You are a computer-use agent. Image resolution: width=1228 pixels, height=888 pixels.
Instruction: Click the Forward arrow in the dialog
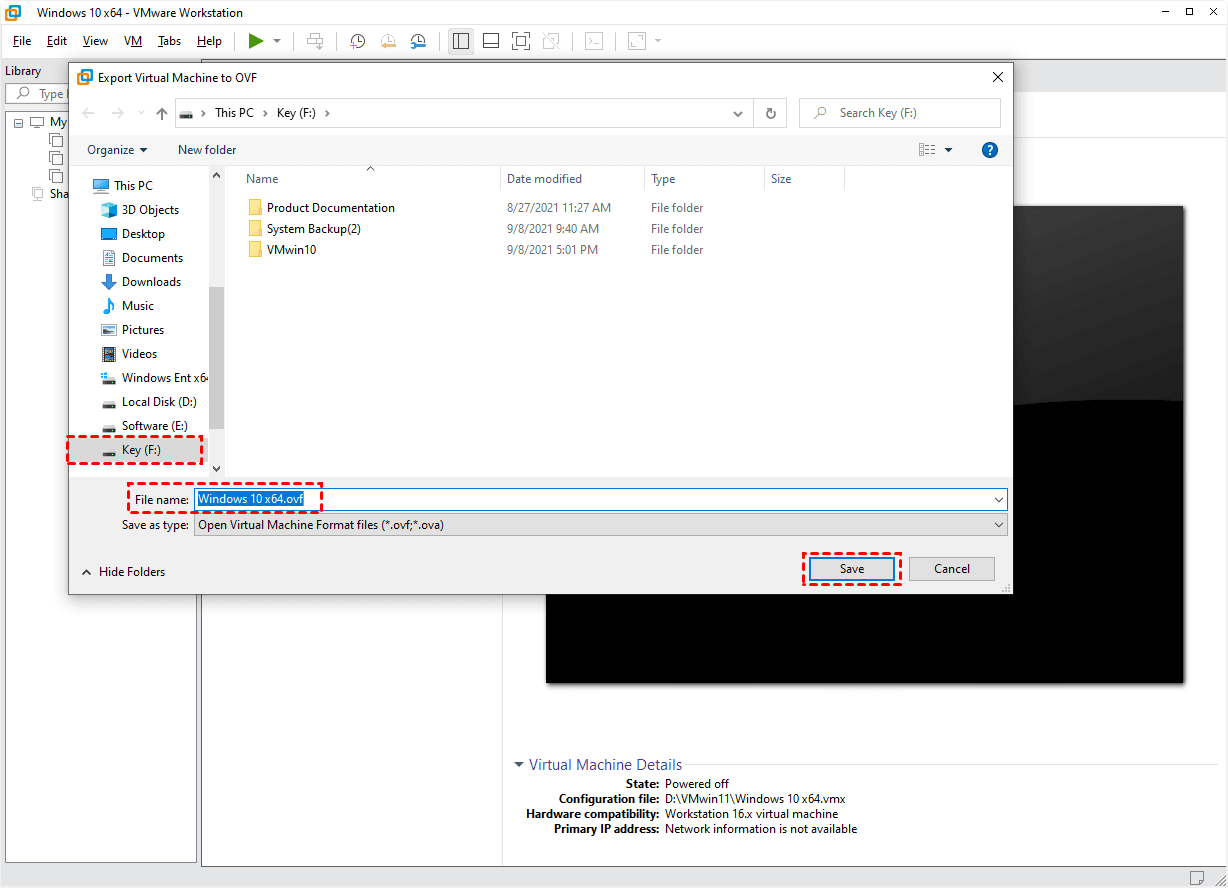tap(118, 113)
